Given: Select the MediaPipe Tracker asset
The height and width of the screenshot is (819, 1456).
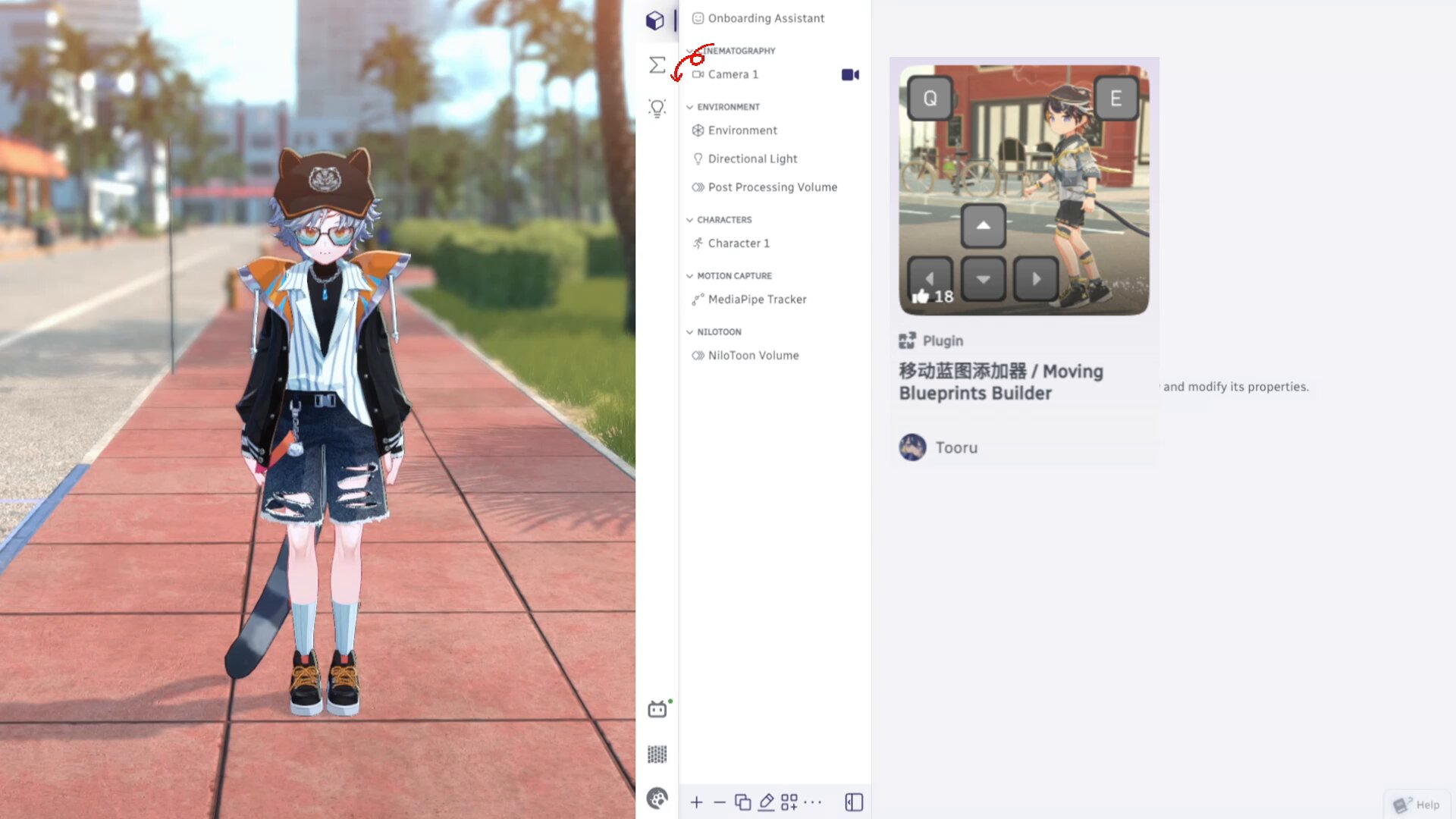Looking at the screenshot, I should [x=775, y=300].
